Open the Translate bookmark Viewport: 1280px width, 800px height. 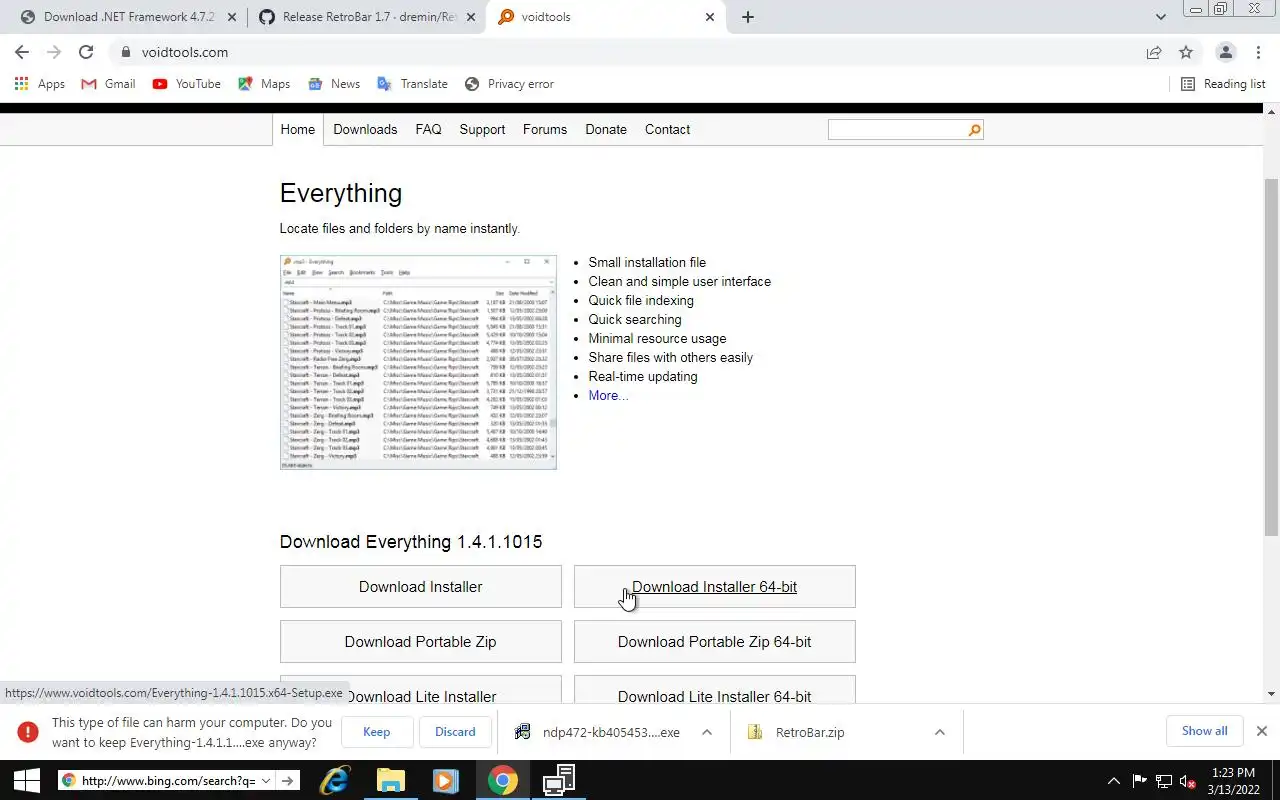pyautogui.click(x=412, y=84)
